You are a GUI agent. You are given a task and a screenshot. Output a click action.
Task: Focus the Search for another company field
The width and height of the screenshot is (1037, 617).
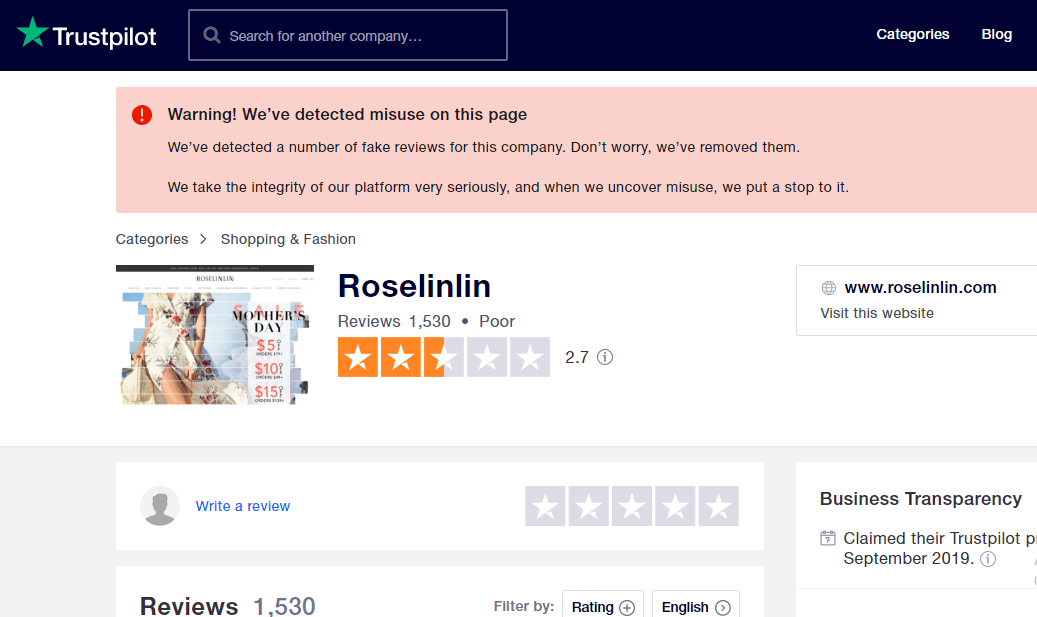[x=348, y=35]
